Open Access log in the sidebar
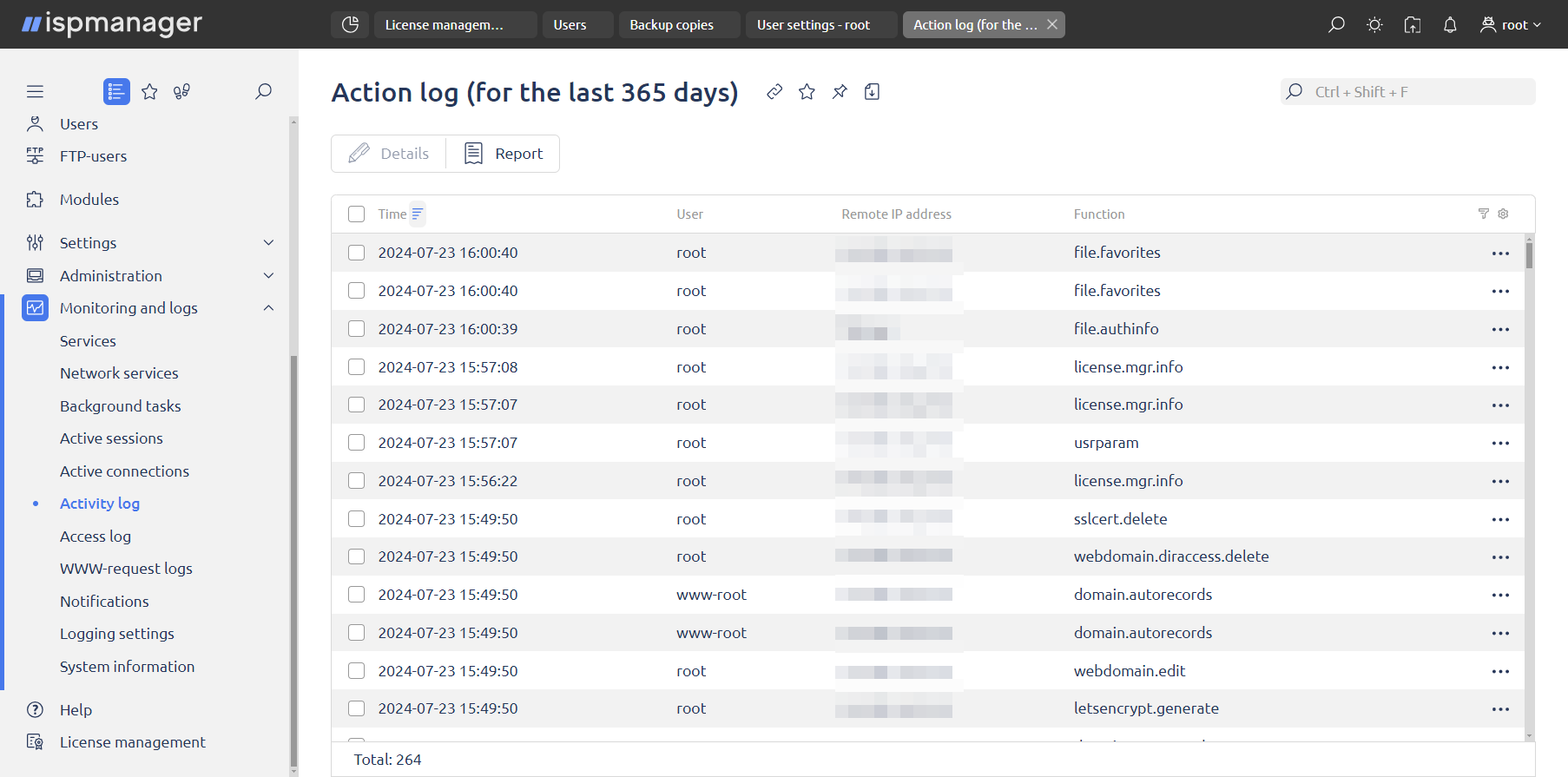Screen dimensions: 1568x777 click(x=96, y=537)
